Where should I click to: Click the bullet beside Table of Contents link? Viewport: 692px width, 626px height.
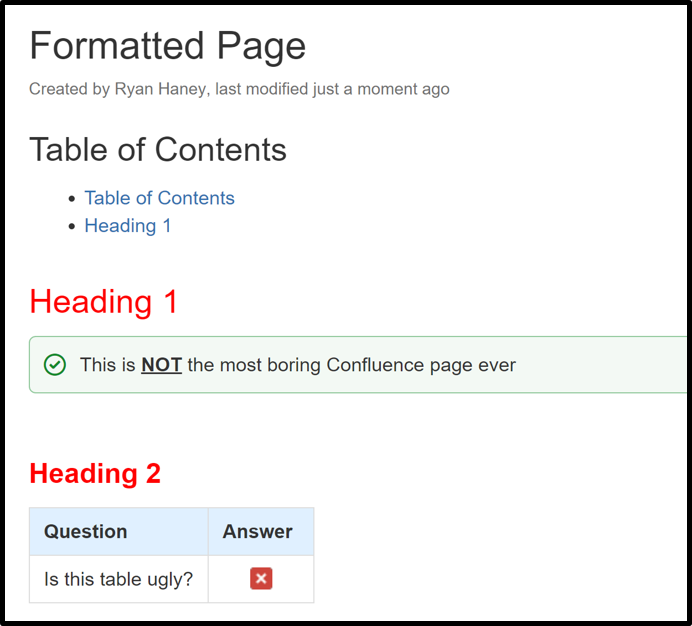tap(71, 199)
